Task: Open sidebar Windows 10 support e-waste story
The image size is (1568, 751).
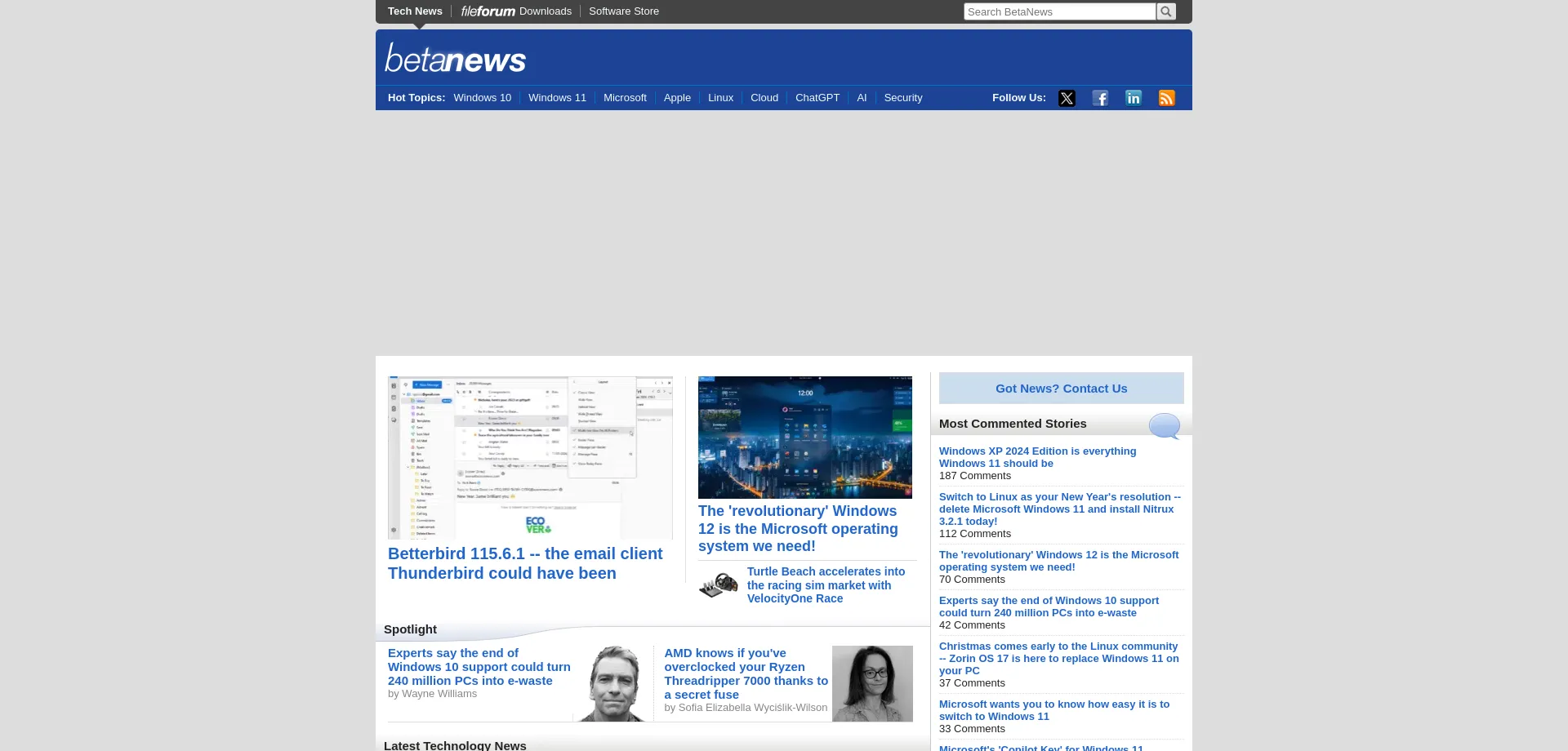Action: (x=1049, y=607)
